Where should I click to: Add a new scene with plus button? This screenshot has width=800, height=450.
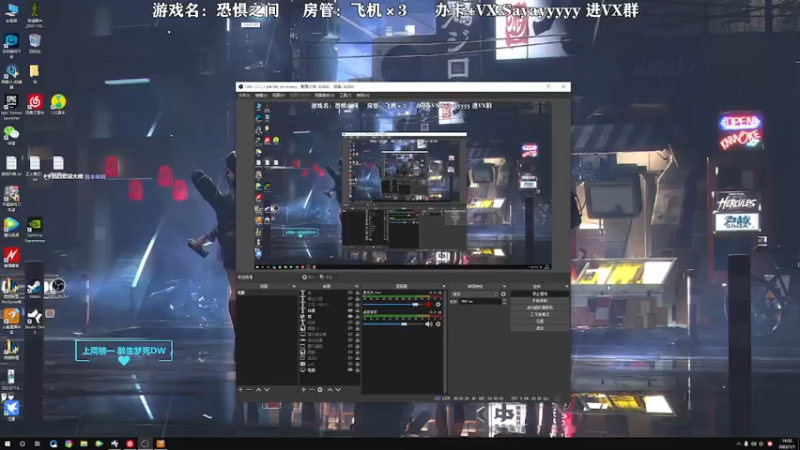point(241,389)
